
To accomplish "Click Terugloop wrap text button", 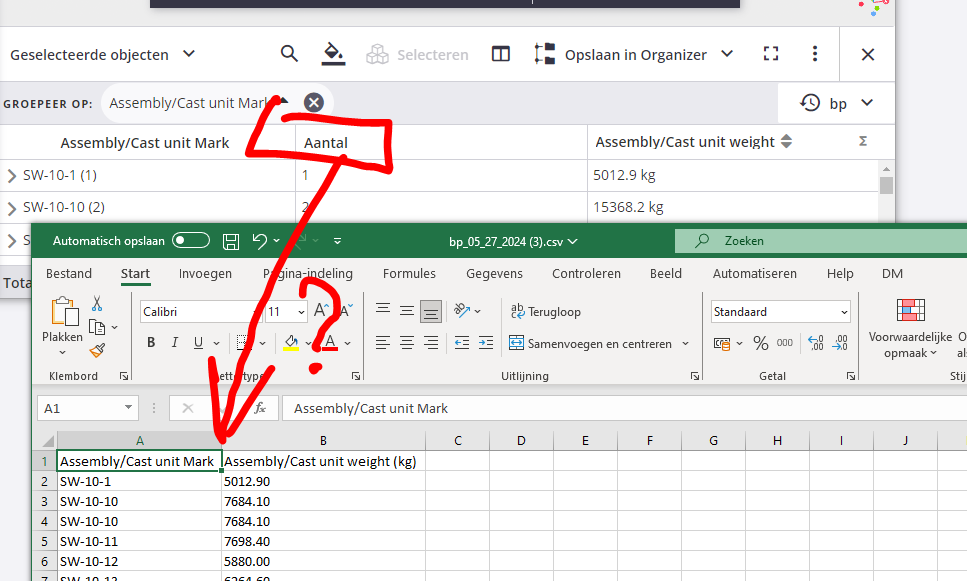I will [x=546, y=311].
